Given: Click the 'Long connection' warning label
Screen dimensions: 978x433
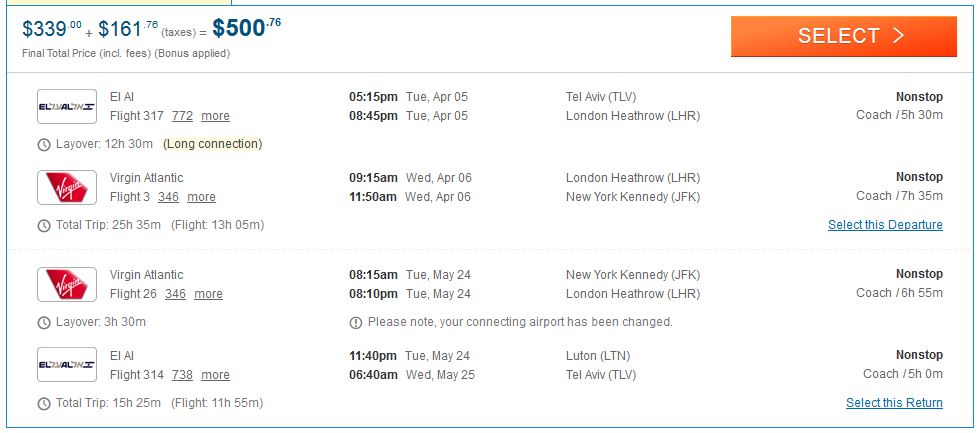Looking at the screenshot, I should (212, 144).
